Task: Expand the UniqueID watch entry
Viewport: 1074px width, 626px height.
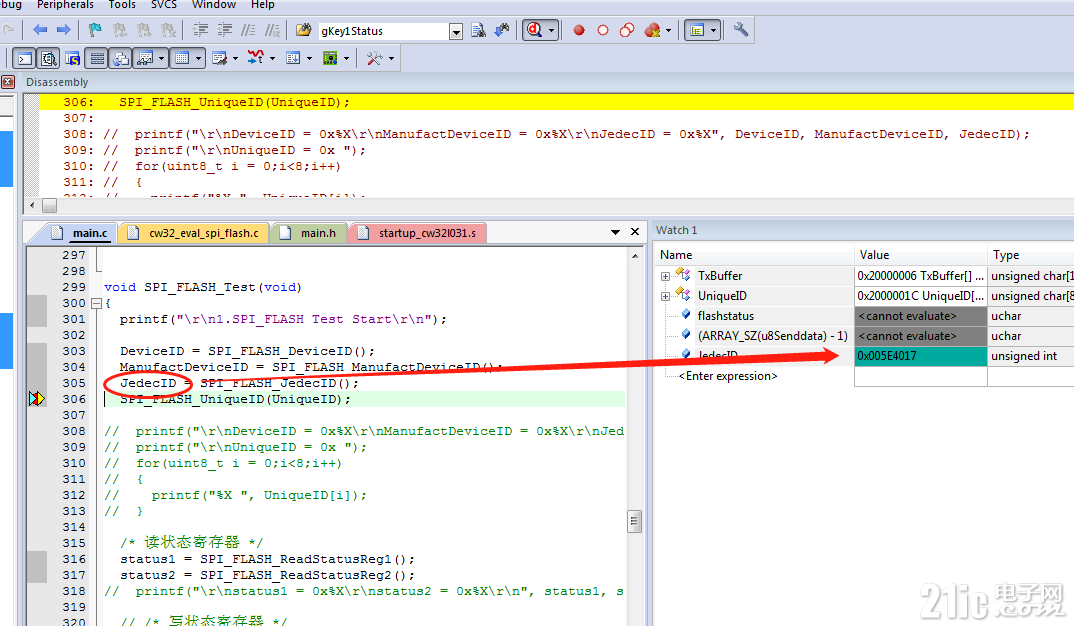Action: pos(665,297)
